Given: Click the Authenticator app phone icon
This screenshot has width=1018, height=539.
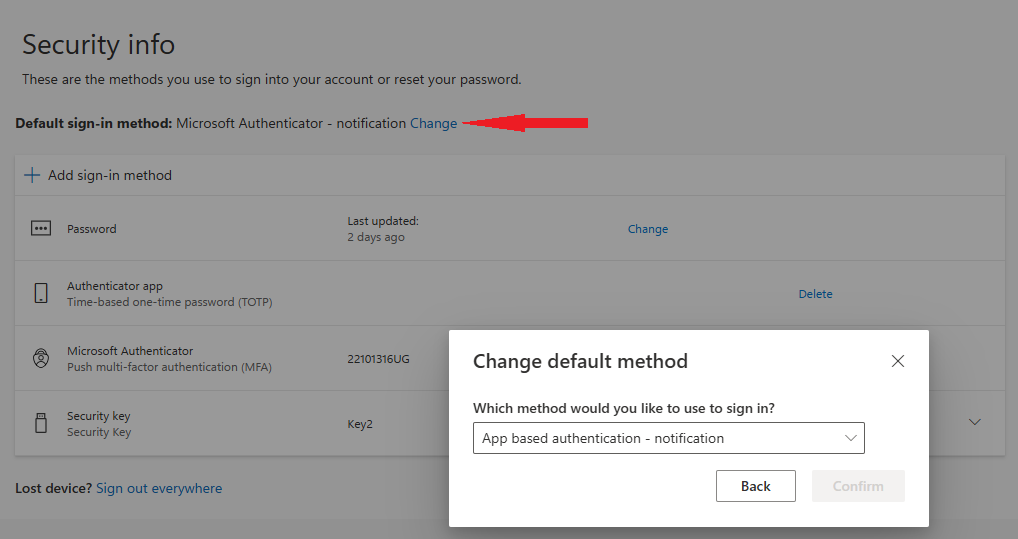Looking at the screenshot, I should (41, 293).
